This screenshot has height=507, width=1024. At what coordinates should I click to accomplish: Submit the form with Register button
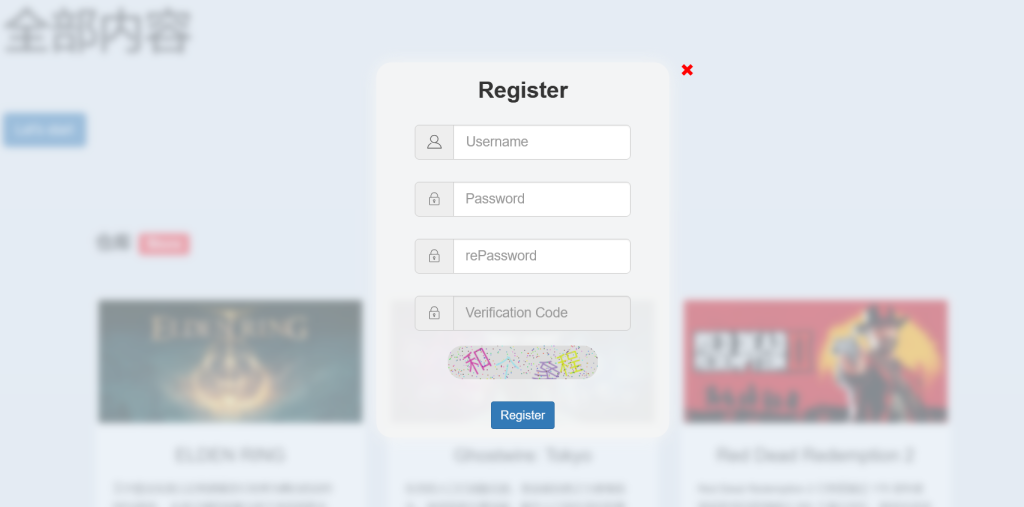coord(522,415)
